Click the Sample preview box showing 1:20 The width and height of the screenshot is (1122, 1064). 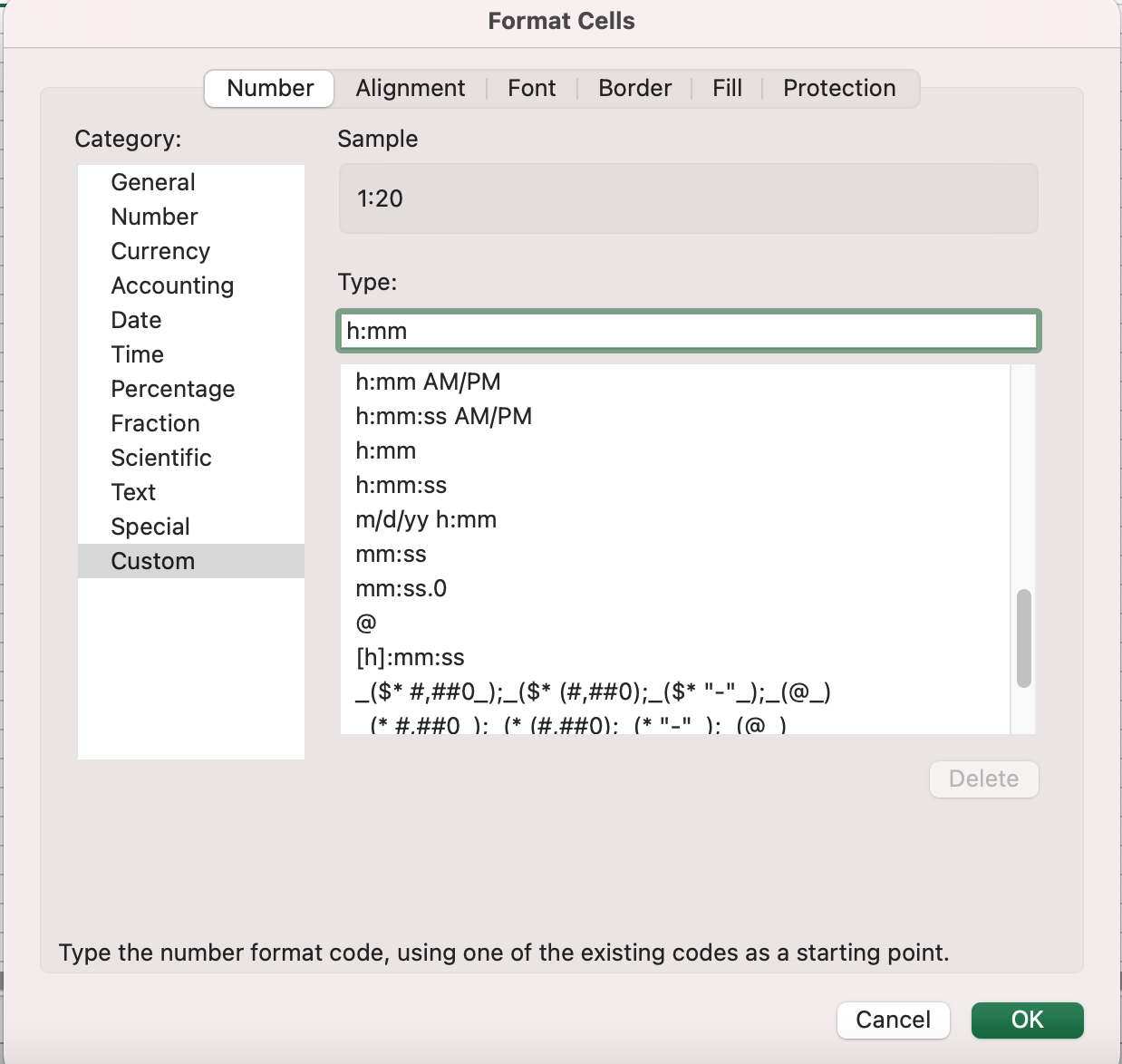point(689,198)
